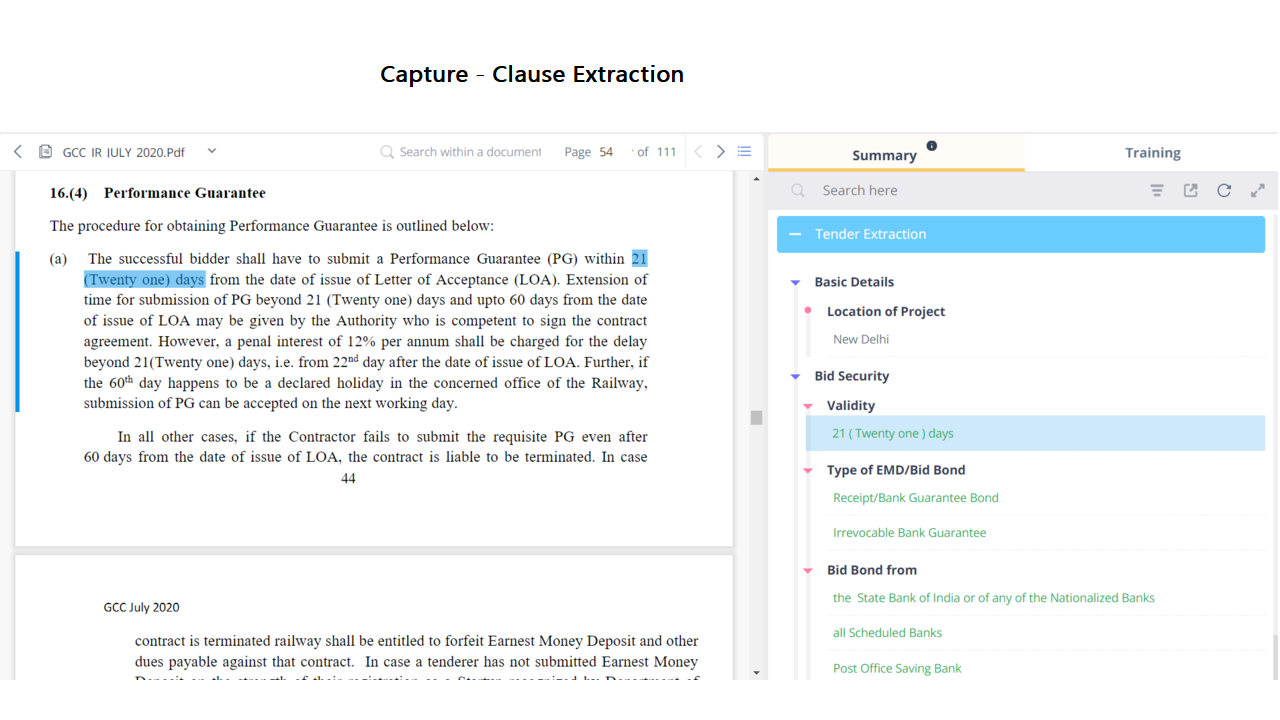
Task: Switch to the Training tab
Action: pyautogui.click(x=1152, y=153)
